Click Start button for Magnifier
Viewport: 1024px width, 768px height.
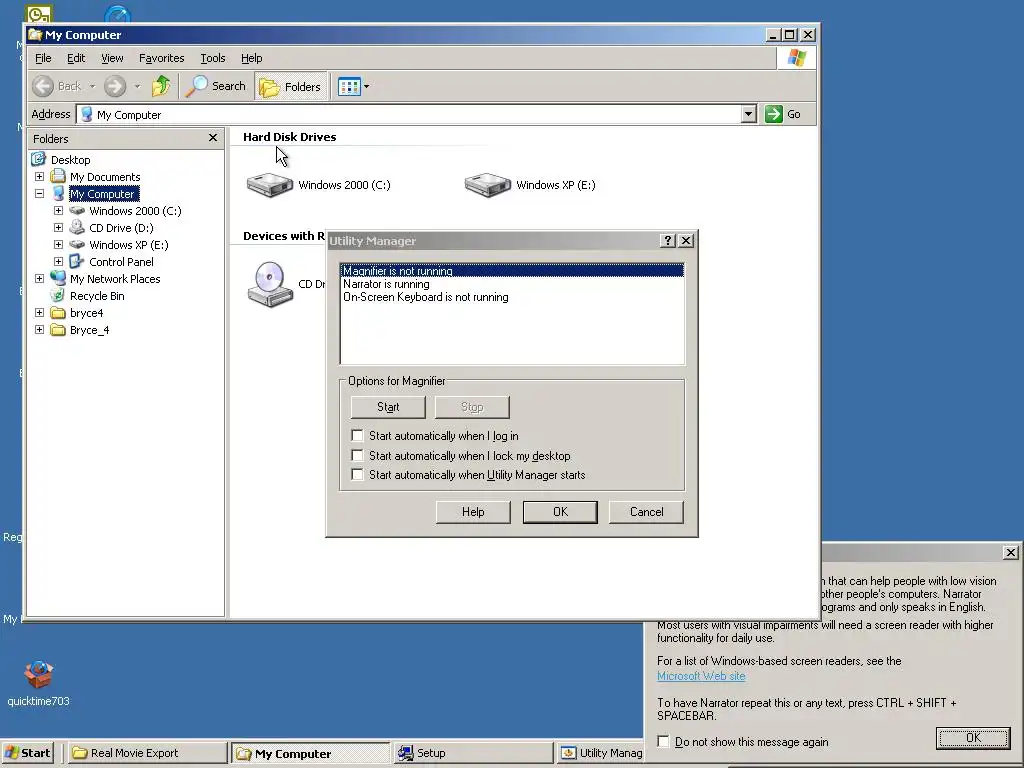[388, 407]
